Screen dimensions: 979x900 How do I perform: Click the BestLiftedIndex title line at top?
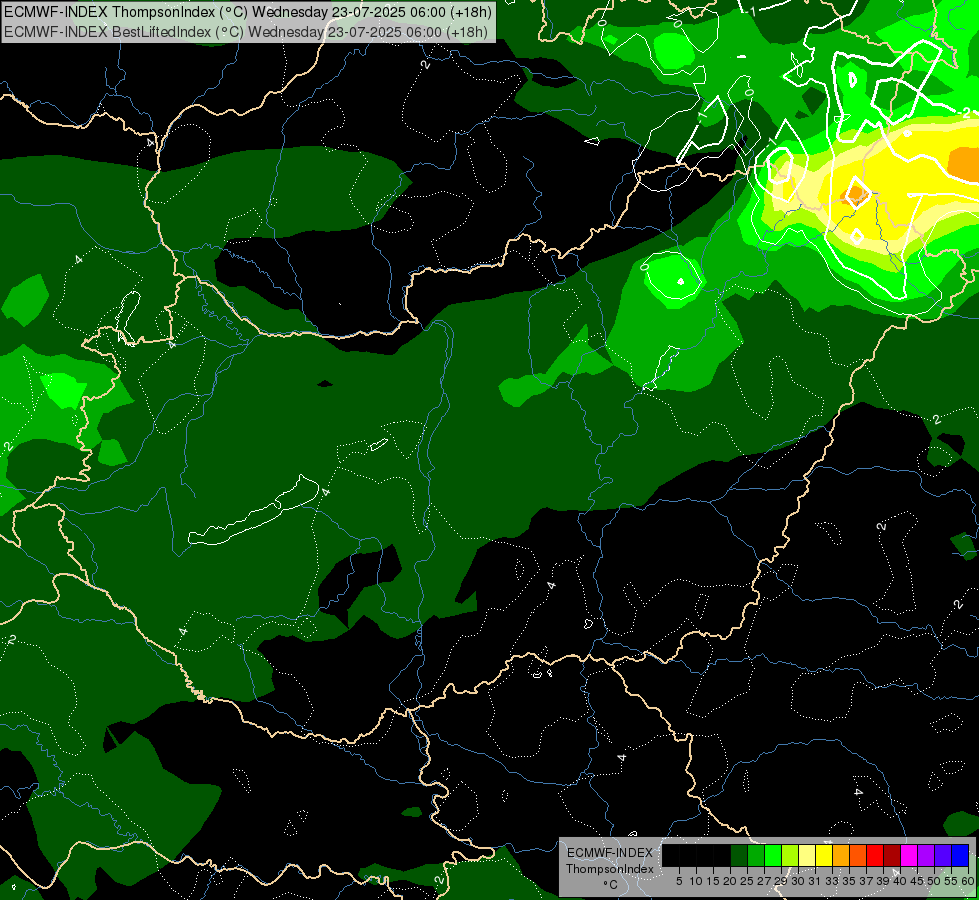pyautogui.click(x=246, y=31)
